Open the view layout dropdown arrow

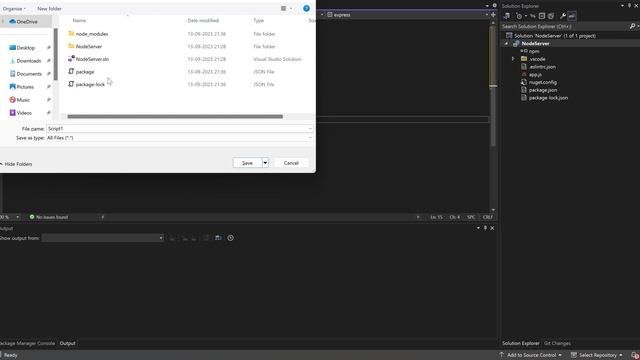tap(291, 9)
